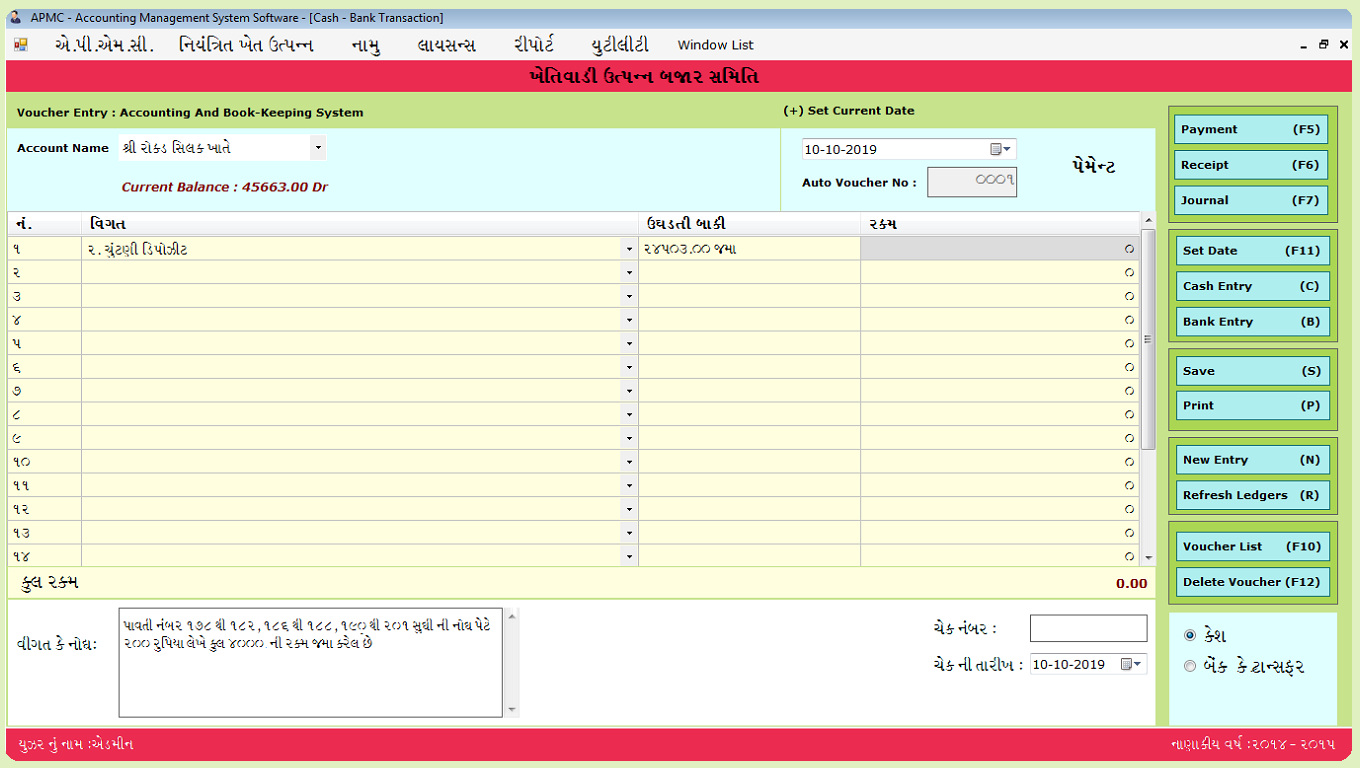Screen dimensions: 1360x768
Task: Open the ledger dropdown in row ૧ showing ચૂંટણી ડિપોઝીટ
Action: point(629,247)
